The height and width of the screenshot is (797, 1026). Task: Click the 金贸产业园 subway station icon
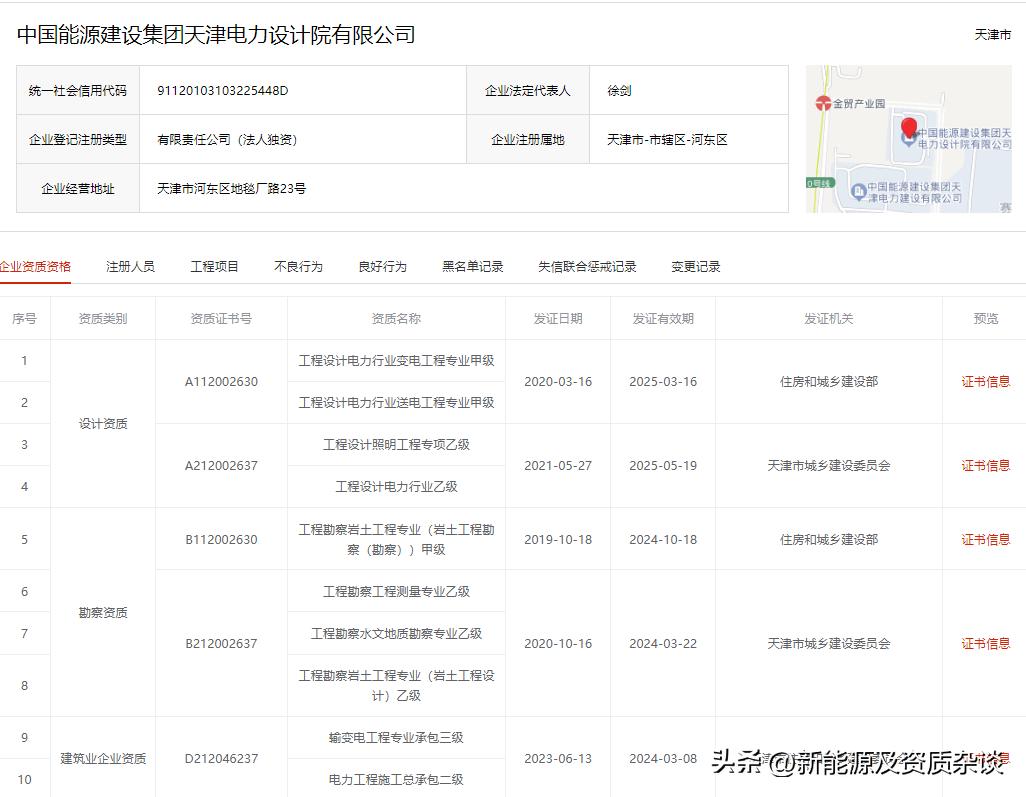(x=823, y=104)
